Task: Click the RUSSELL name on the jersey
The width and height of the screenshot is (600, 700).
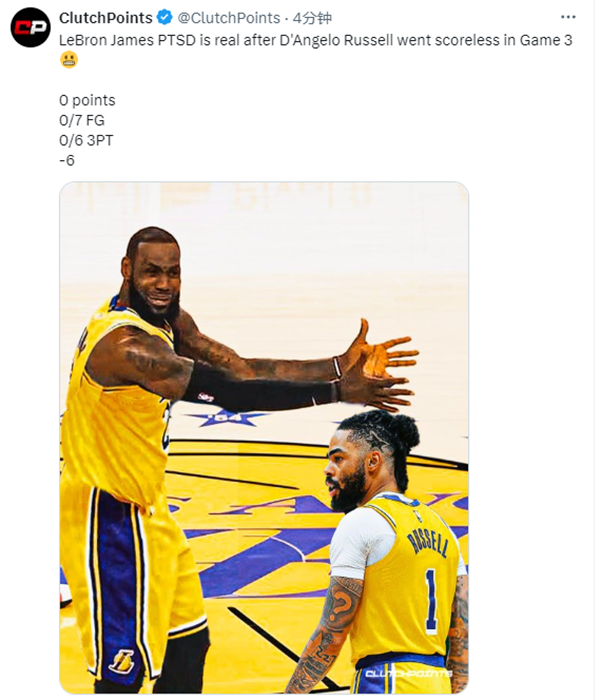Action: click(428, 542)
